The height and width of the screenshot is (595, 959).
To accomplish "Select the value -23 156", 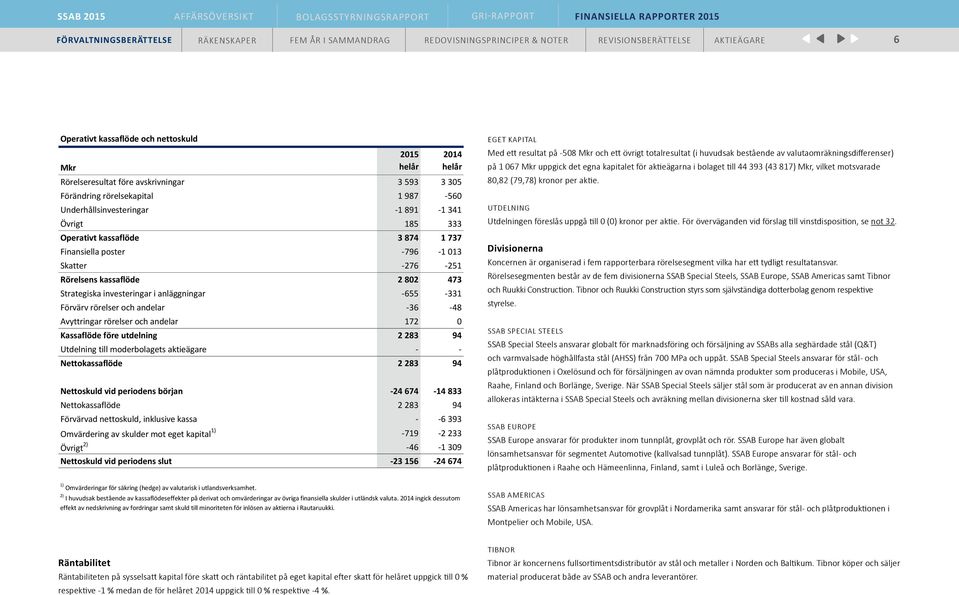I will click(404, 461).
